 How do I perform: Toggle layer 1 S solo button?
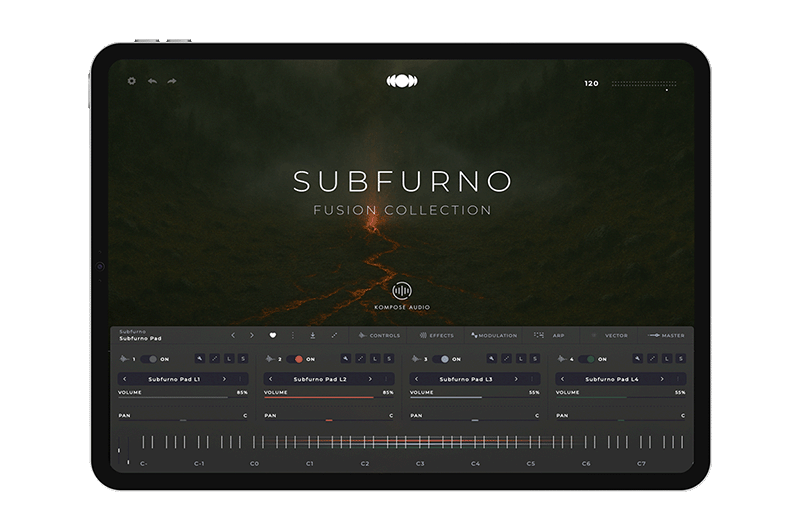click(x=243, y=359)
